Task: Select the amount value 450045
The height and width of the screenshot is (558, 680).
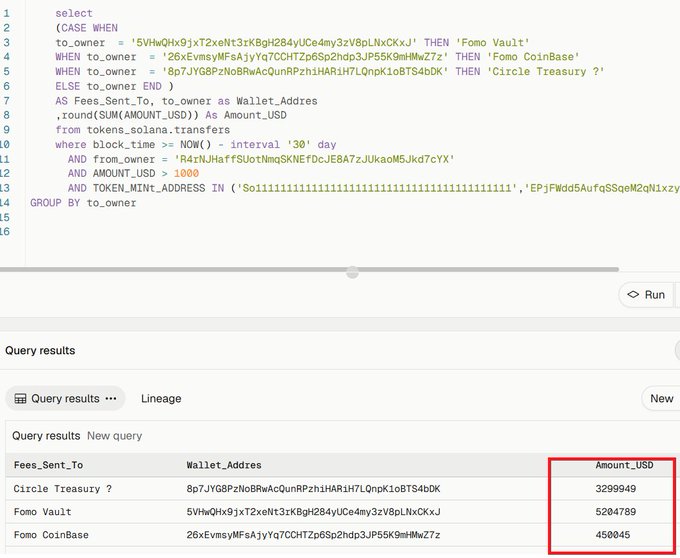Action: tap(612, 535)
